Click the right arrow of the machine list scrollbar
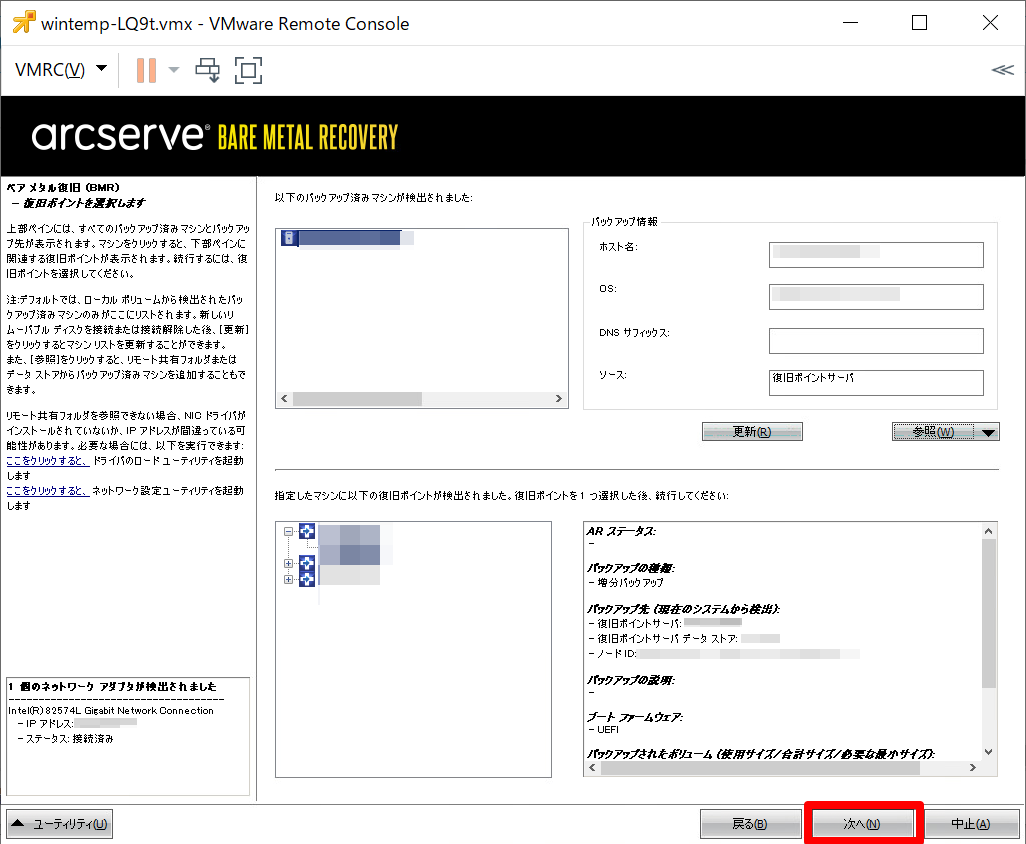The image size is (1026, 844). click(559, 398)
